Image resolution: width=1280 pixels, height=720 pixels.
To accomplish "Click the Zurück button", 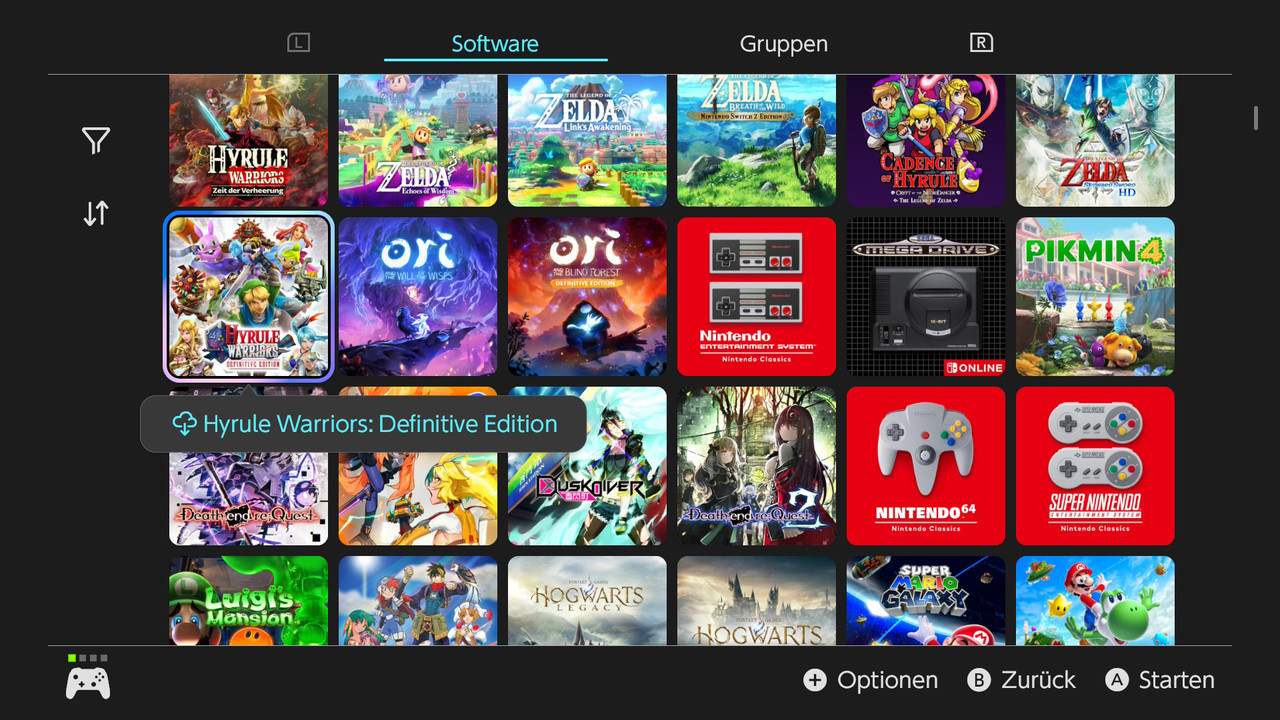I will tap(1022, 680).
